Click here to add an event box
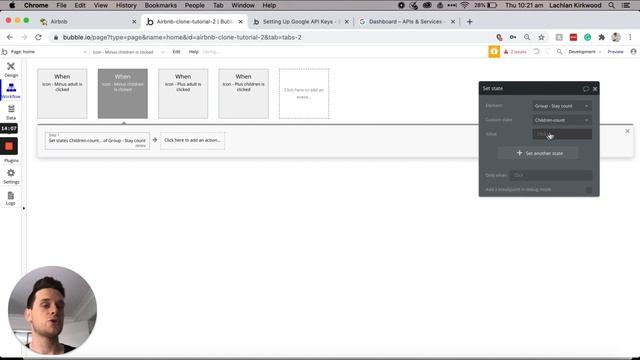This screenshot has height=360, width=640. (304, 93)
